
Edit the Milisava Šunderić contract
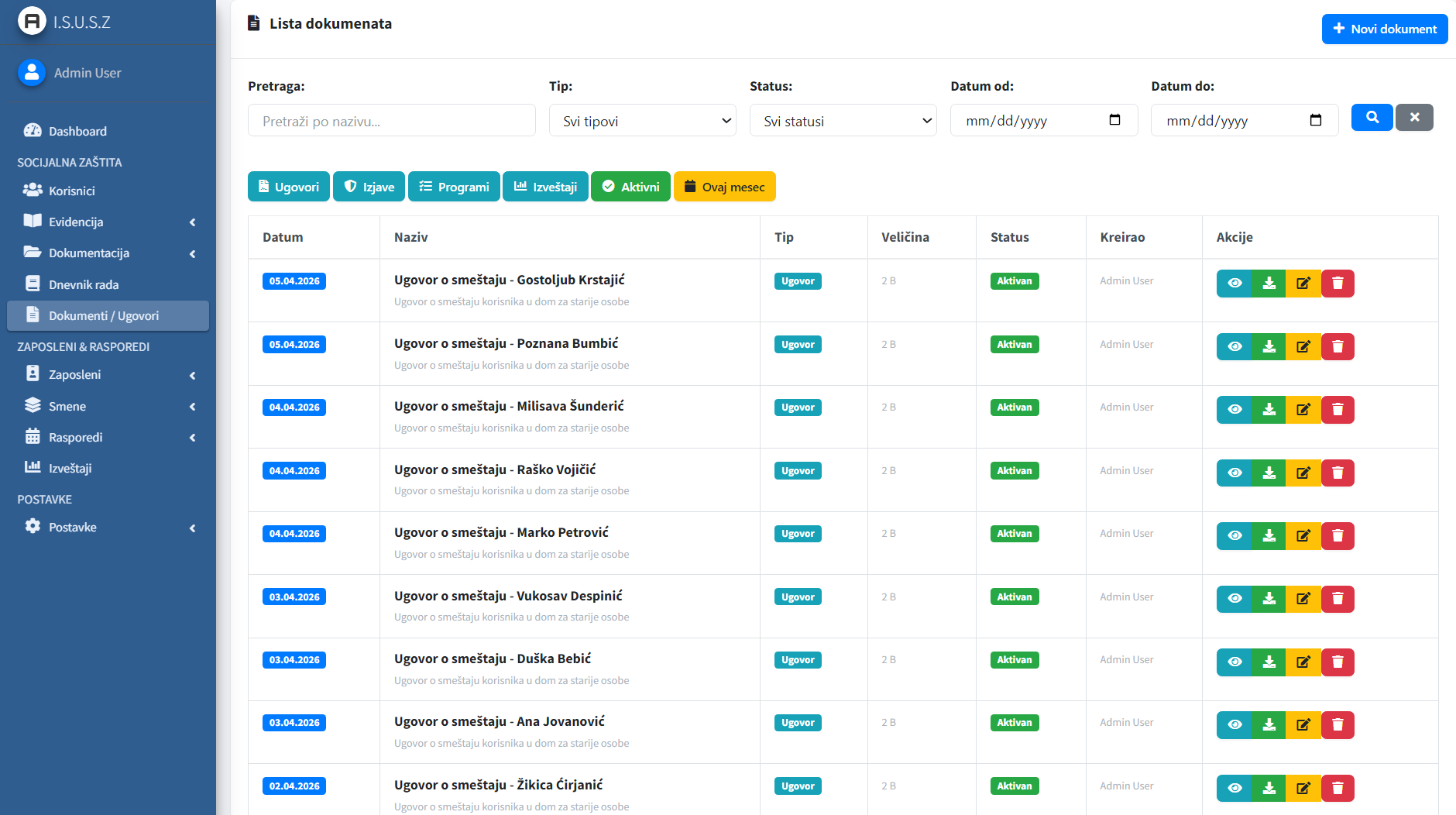[x=1303, y=410]
